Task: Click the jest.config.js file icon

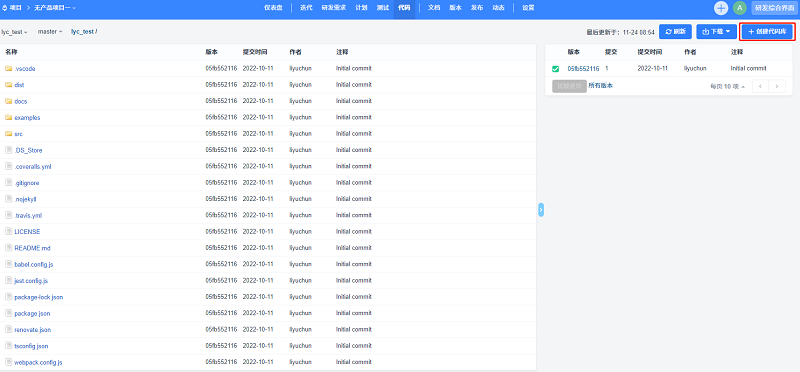Action: 8,281
